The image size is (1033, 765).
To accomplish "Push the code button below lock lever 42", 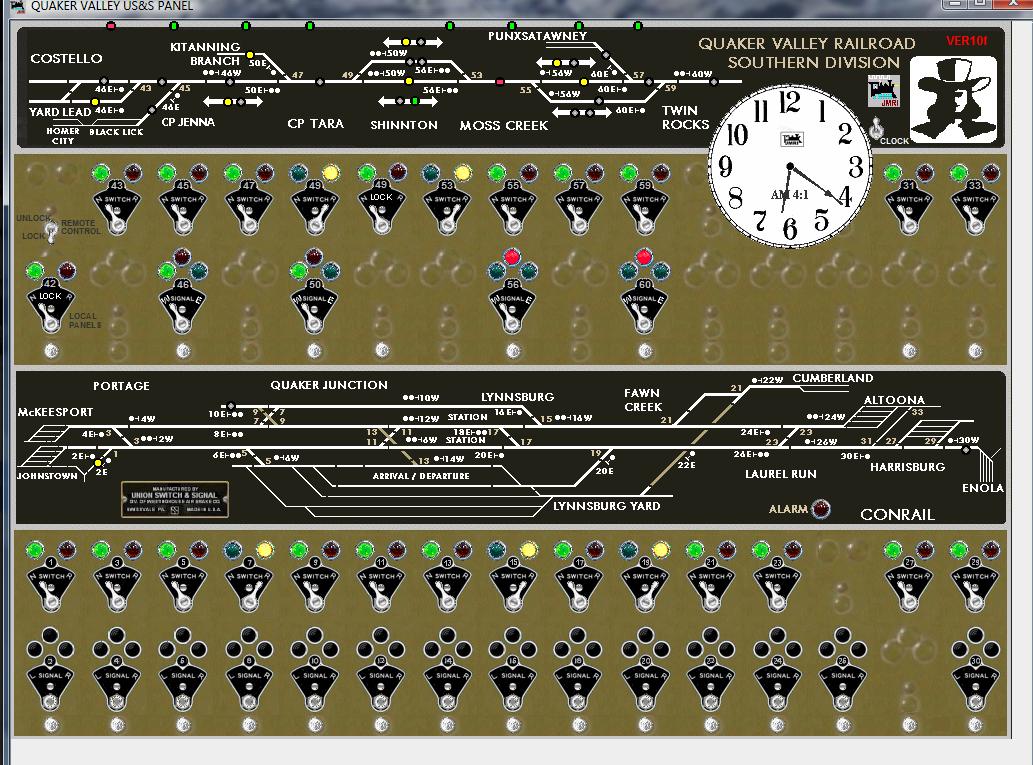I will [x=51, y=351].
